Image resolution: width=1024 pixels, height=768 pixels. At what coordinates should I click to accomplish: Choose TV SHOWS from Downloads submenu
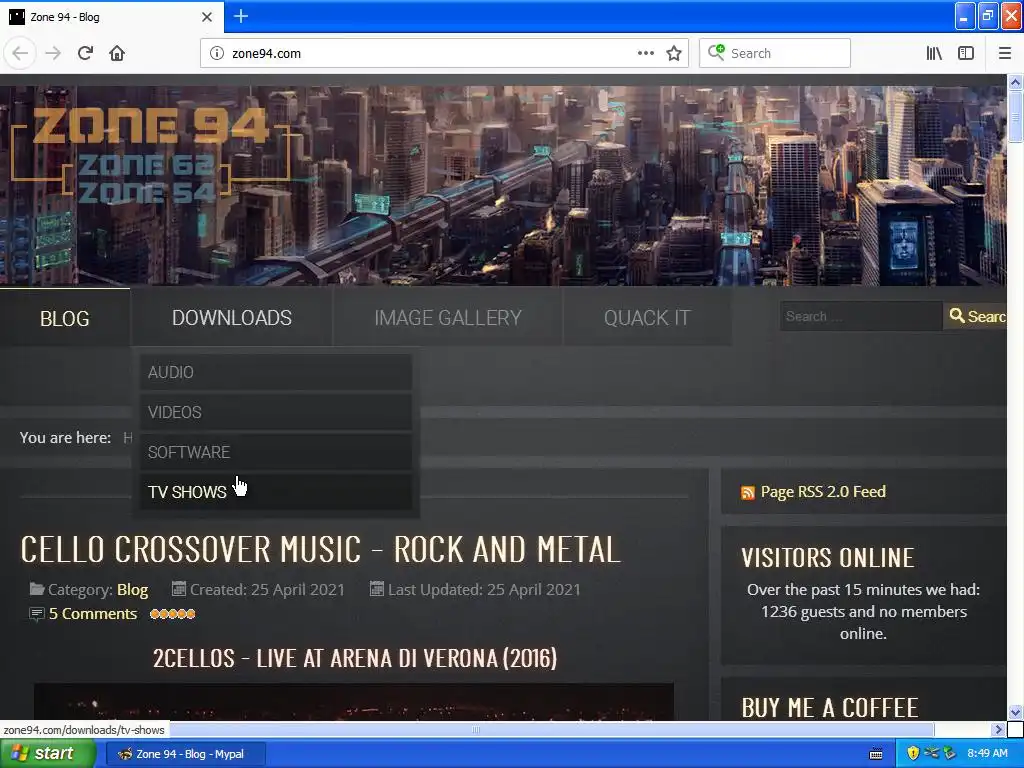(276, 492)
